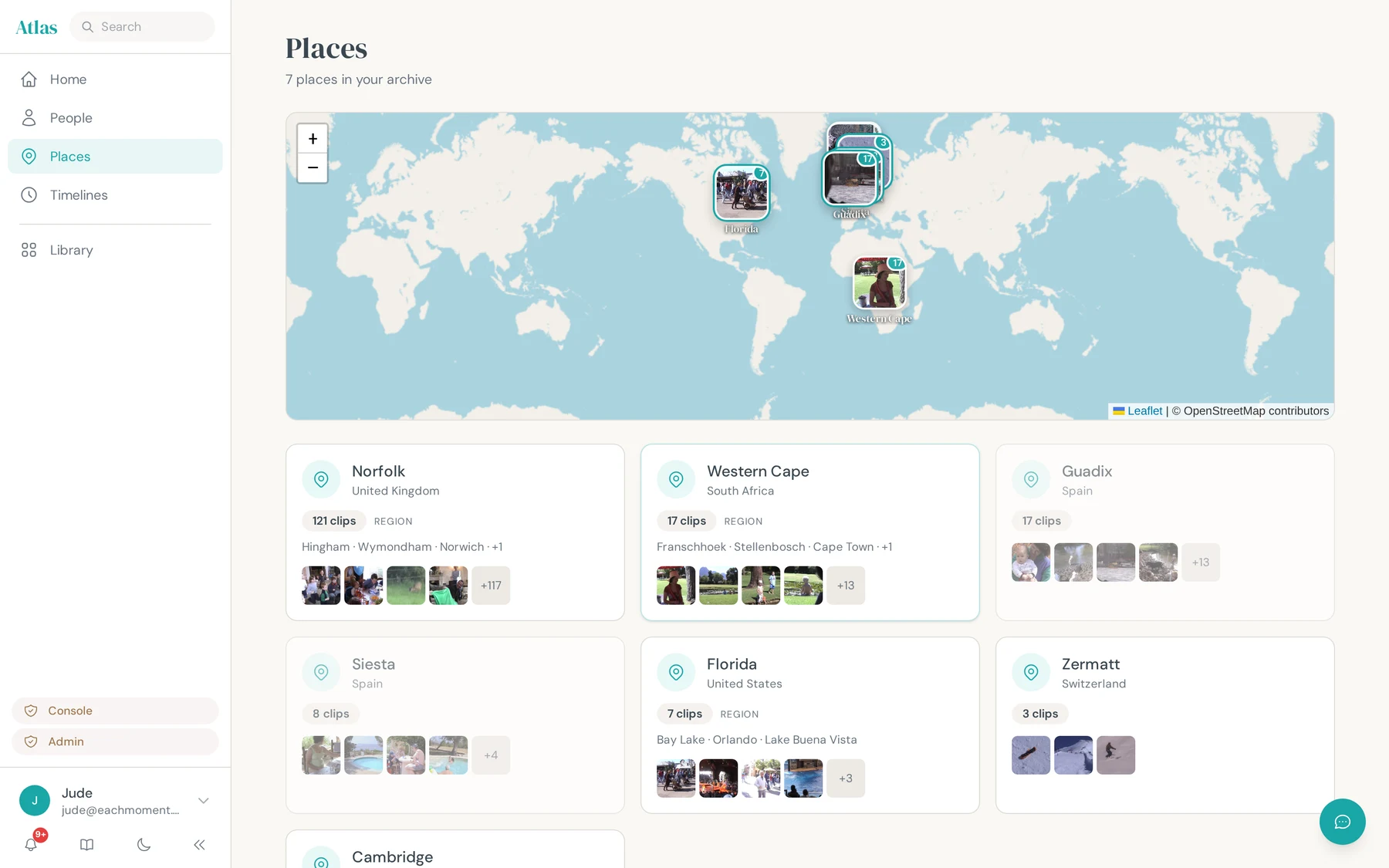Image resolution: width=1389 pixels, height=868 pixels.
Task: Go to Home in sidebar
Action: (115, 79)
